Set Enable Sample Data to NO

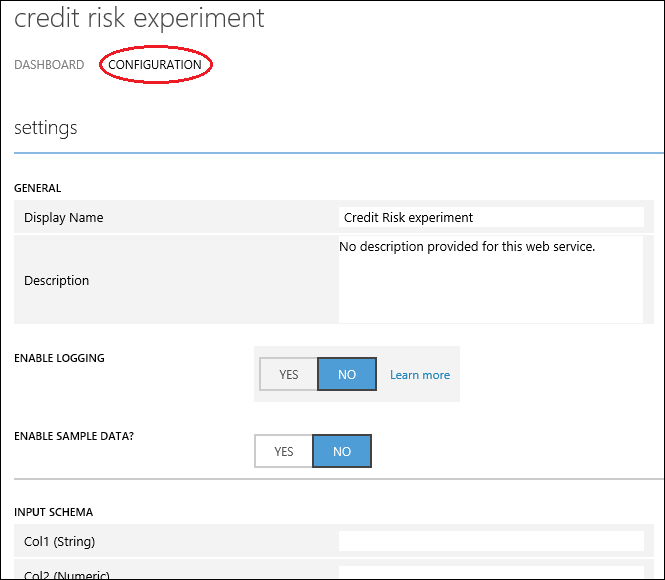pos(342,452)
